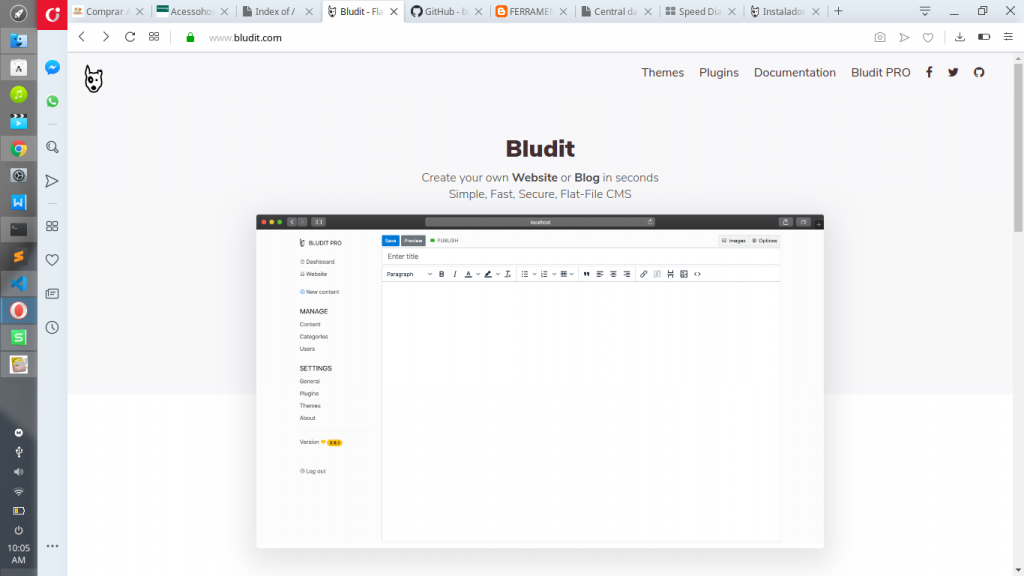Launch Sublime Text from the dock
This screenshot has height=576, width=1024.
18,257
